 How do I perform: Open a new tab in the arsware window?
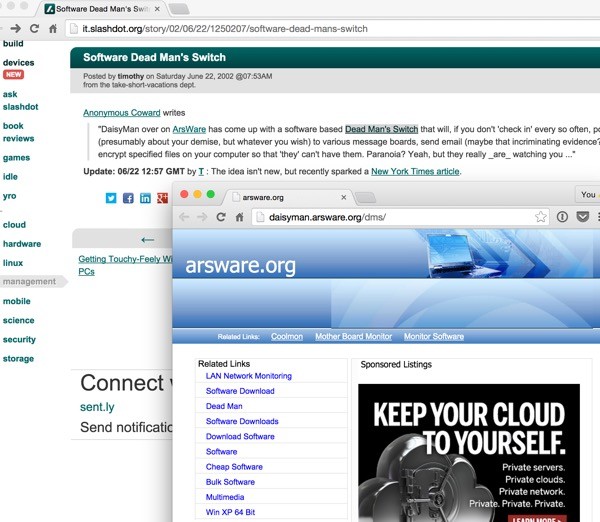tap(365, 197)
